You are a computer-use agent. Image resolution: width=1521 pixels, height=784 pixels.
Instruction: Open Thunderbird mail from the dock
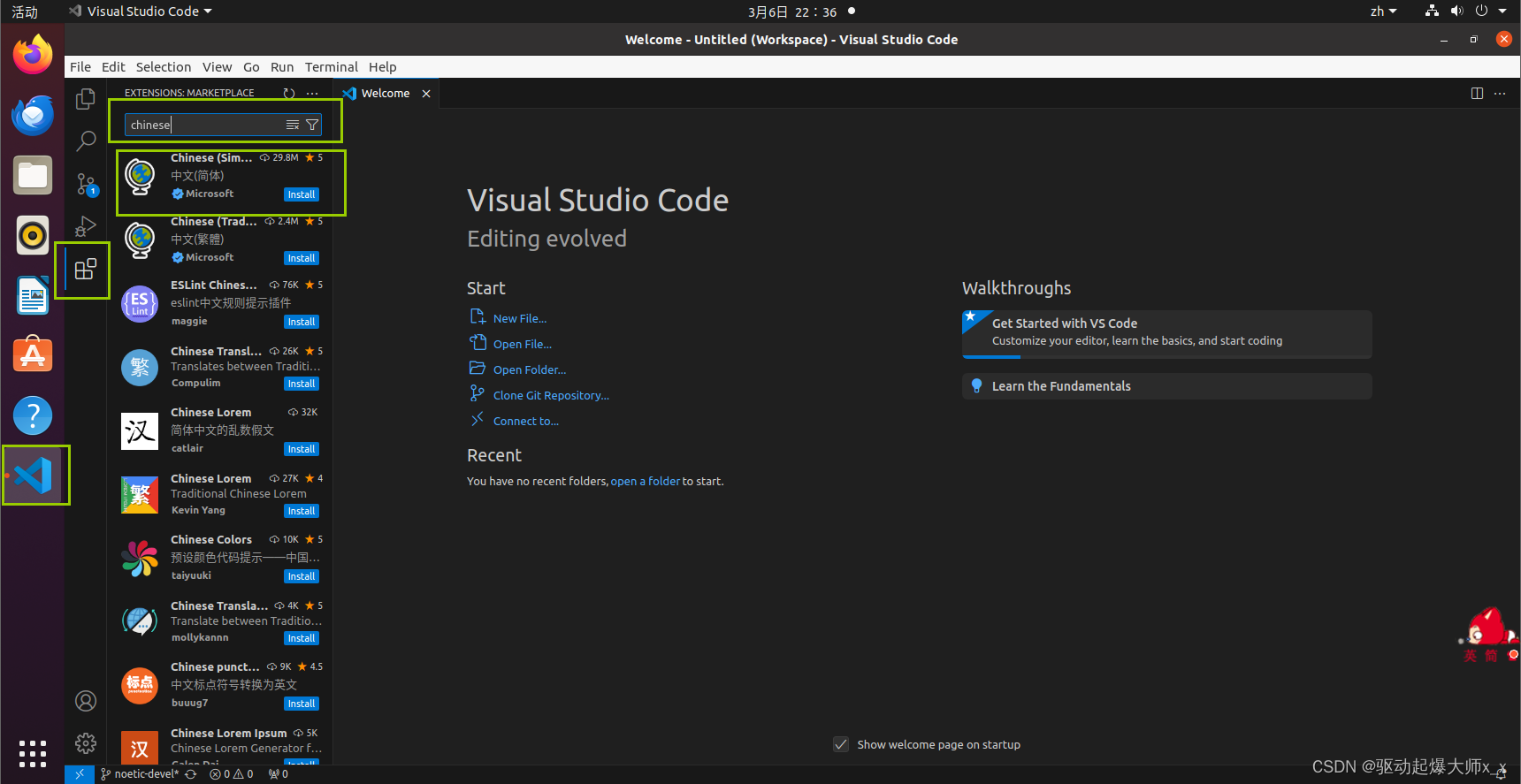[33, 115]
